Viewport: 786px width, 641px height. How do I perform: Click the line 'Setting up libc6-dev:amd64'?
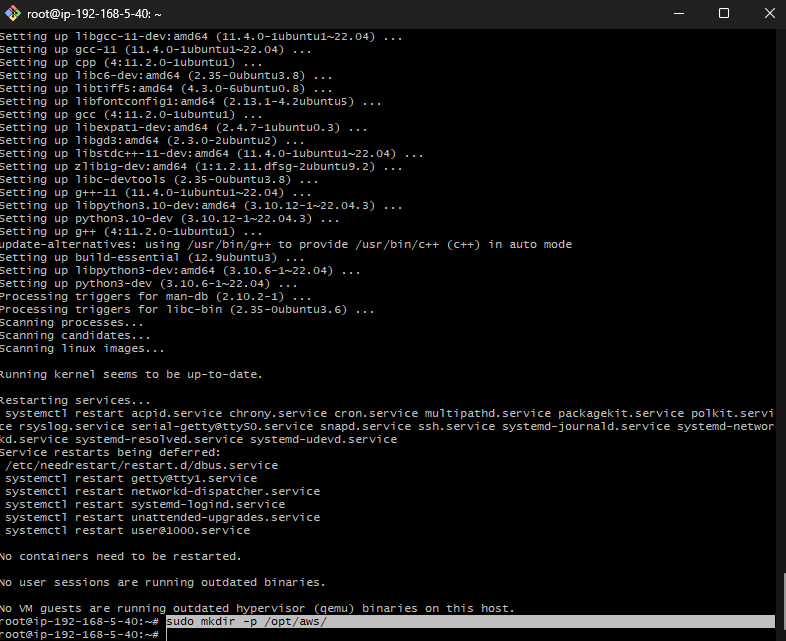pos(166,76)
